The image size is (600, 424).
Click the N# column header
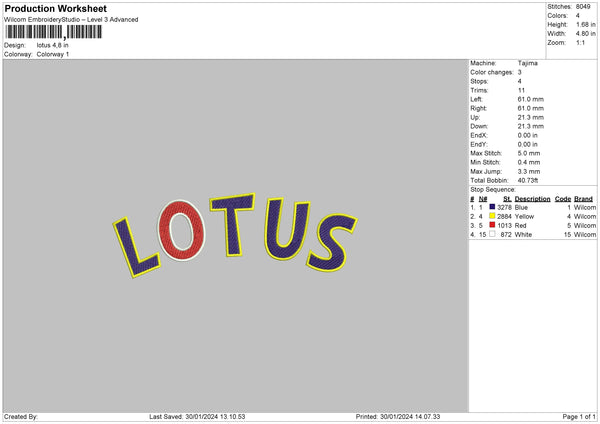[x=483, y=199]
